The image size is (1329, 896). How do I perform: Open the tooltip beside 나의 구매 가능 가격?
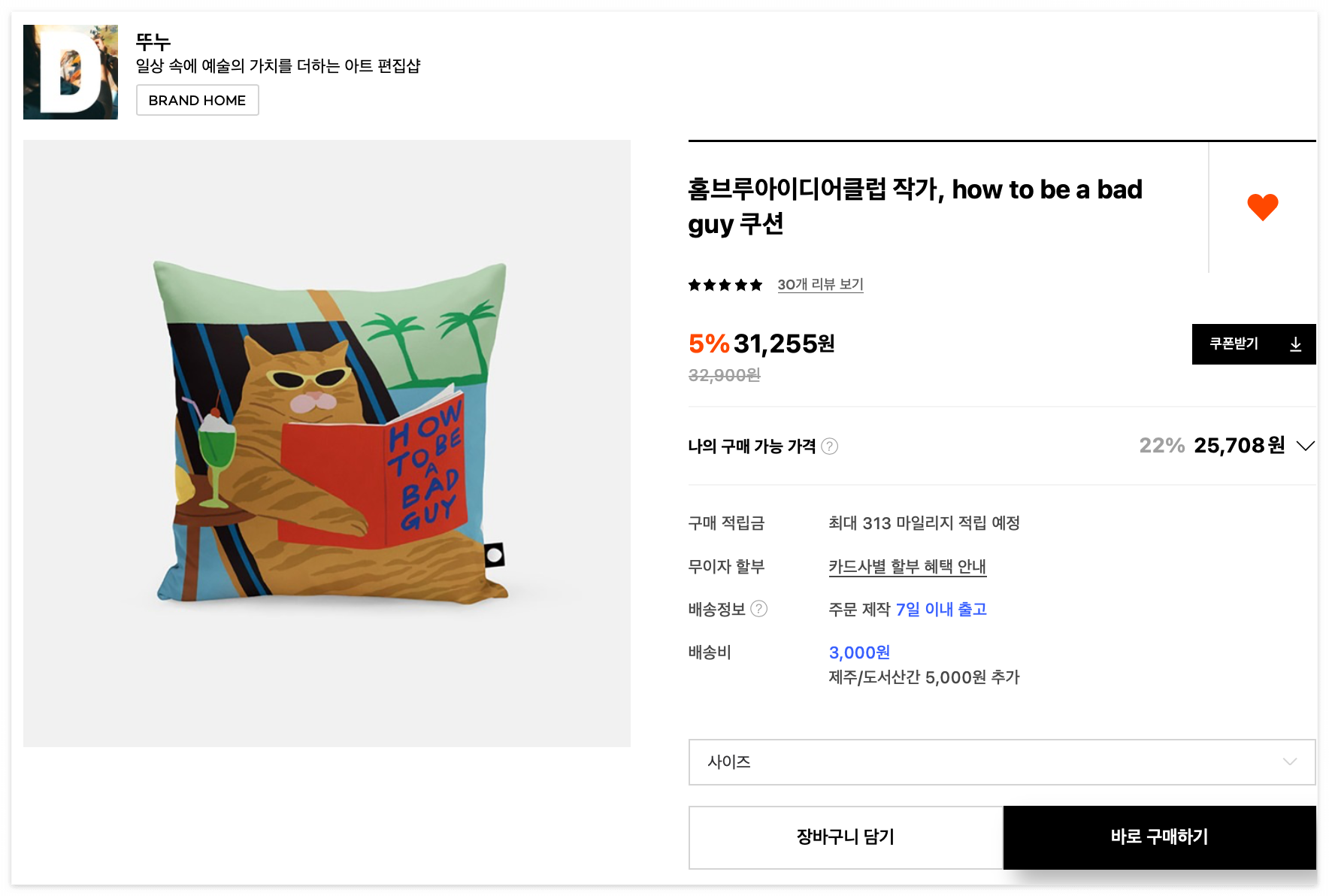(830, 446)
